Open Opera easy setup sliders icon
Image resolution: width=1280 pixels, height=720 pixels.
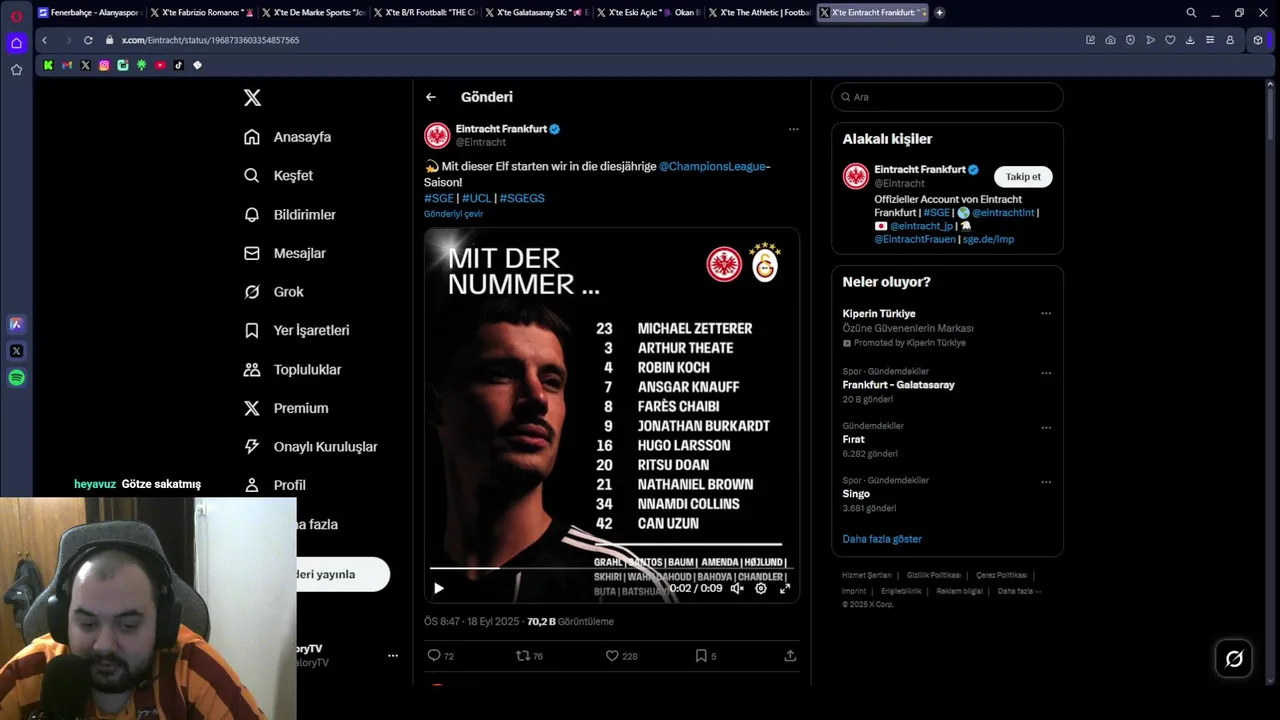pyautogui.click(x=1210, y=40)
